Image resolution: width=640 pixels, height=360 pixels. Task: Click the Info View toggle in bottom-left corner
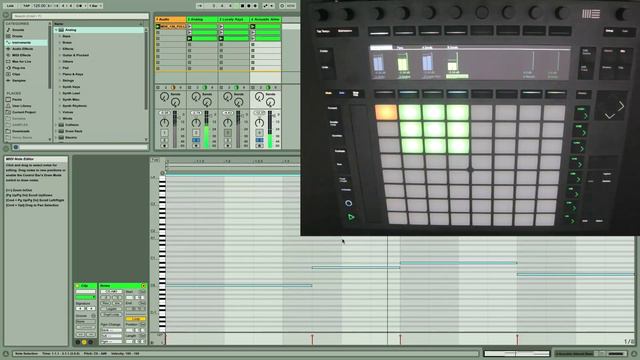(x=6, y=353)
